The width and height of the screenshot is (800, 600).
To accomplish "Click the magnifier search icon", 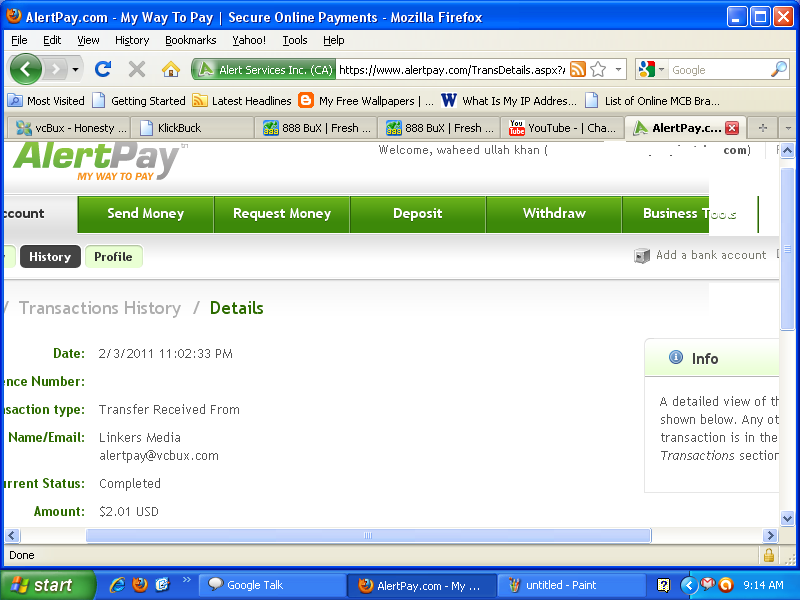I will click(779, 69).
